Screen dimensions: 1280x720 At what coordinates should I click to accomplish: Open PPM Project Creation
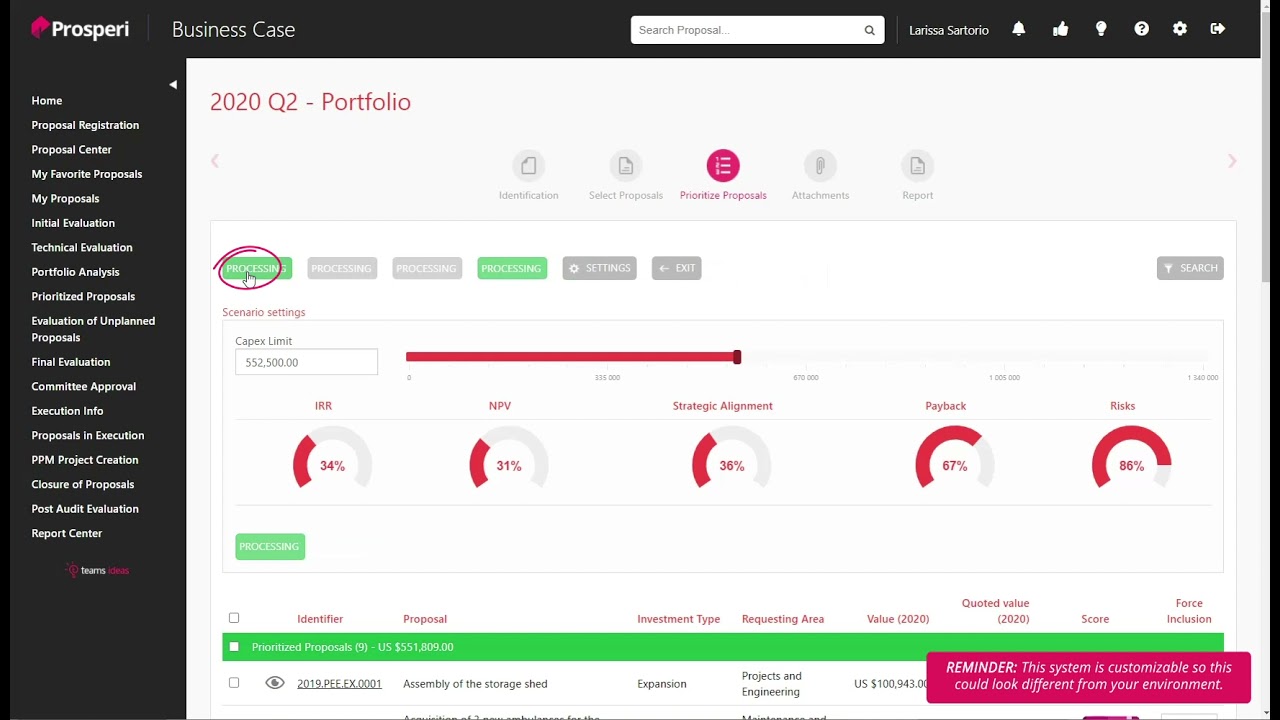point(85,460)
